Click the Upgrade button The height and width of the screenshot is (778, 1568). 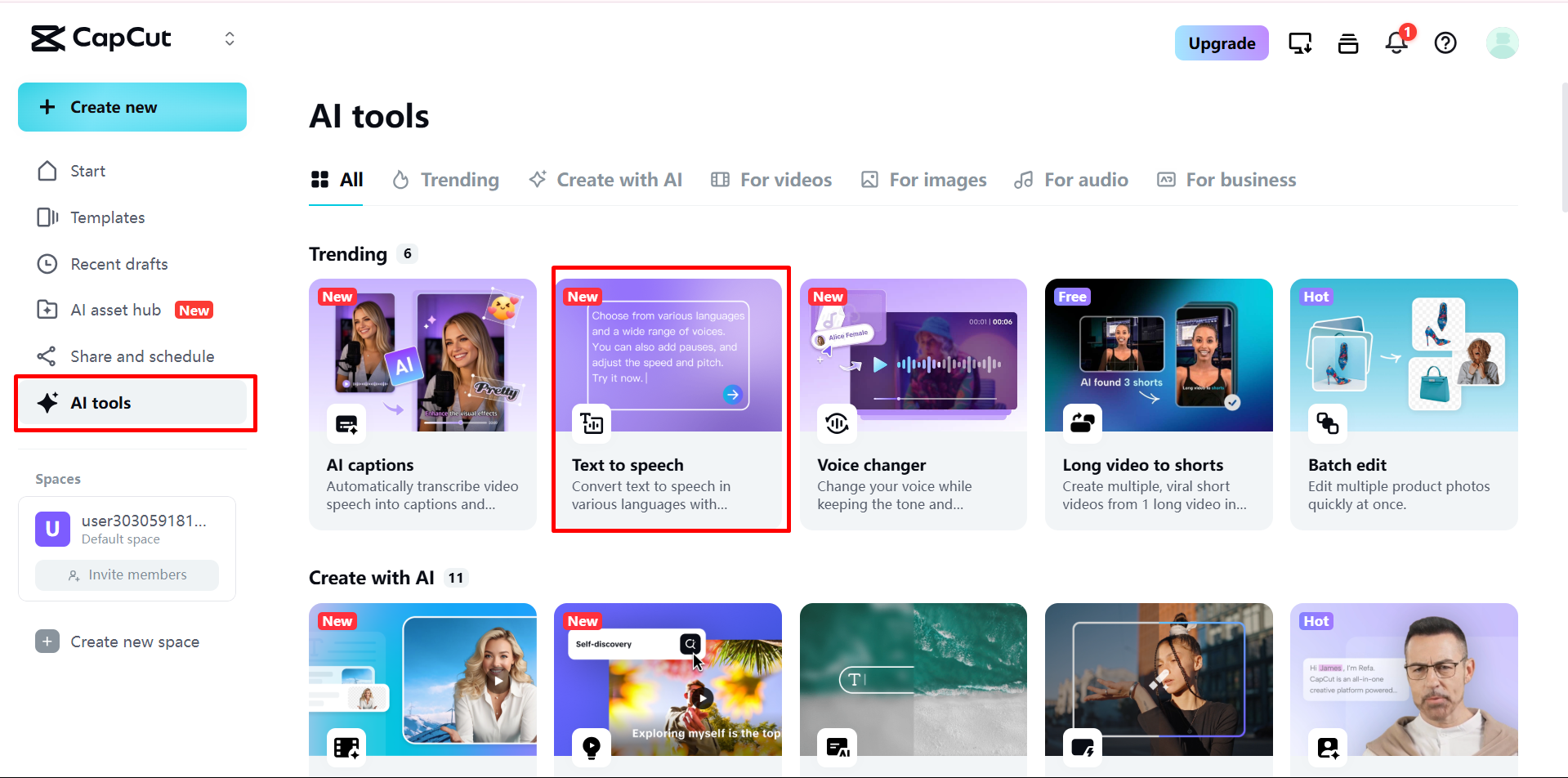click(x=1222, y=43)
